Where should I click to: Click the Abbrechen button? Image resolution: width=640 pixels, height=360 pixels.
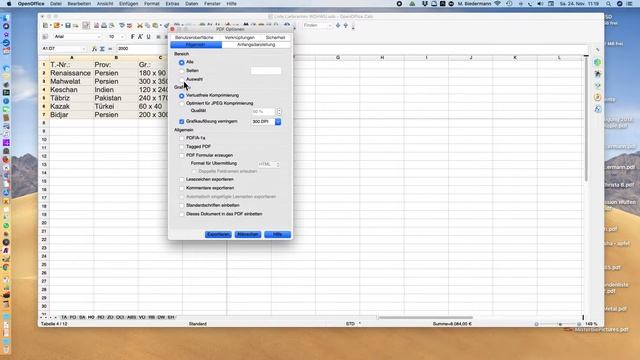[x=248, y=234]
